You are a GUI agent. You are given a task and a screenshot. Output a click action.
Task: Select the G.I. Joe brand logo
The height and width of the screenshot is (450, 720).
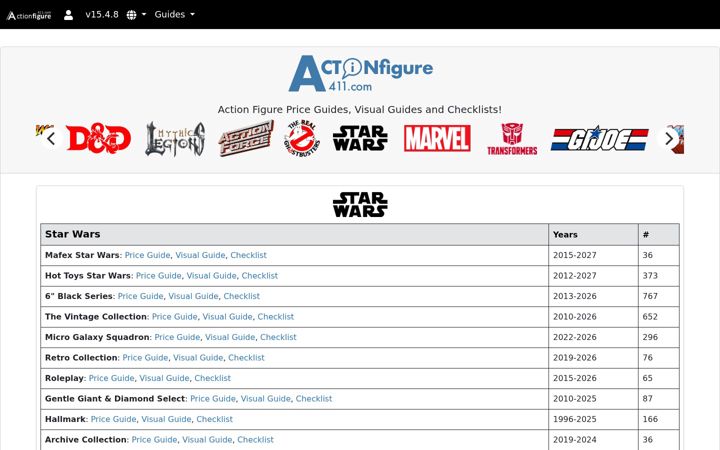click(600, 139)
